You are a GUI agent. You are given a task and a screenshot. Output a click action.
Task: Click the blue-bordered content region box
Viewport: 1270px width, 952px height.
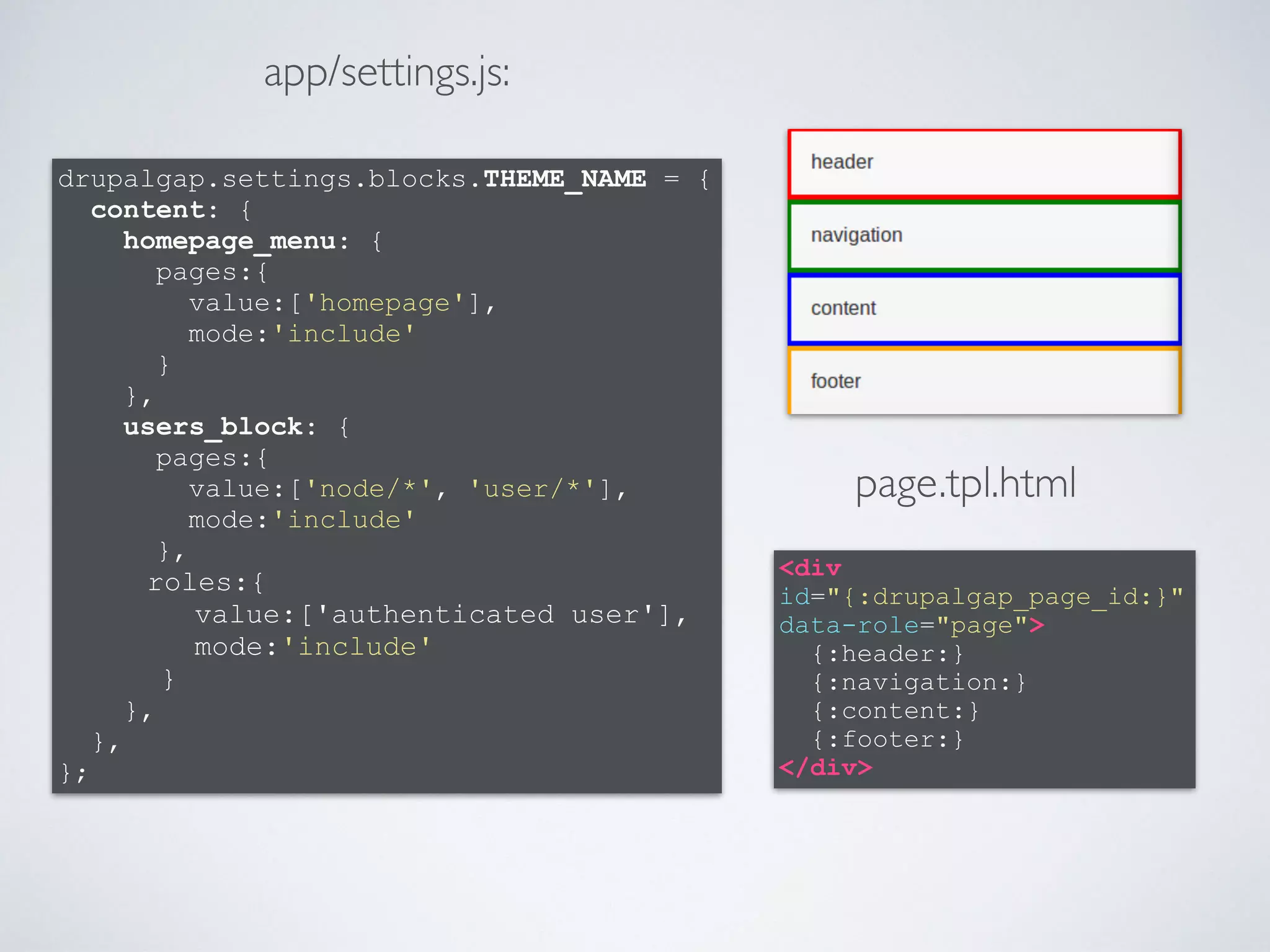pos(984,309)
